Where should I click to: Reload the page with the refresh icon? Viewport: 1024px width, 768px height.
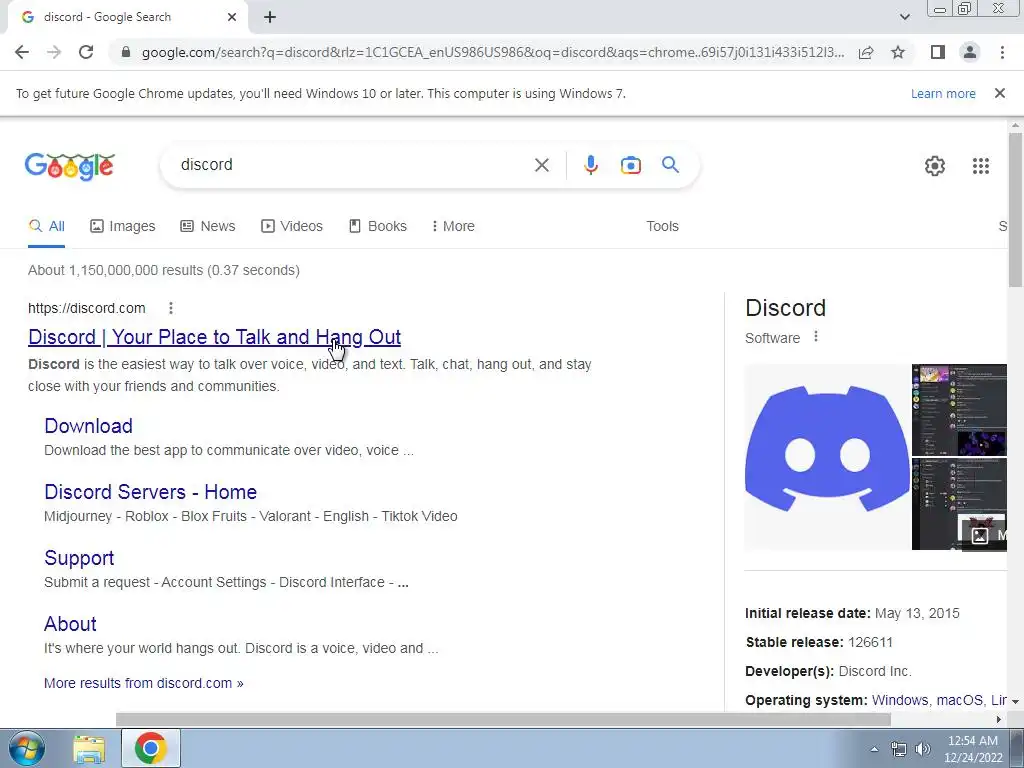(86, 52)
